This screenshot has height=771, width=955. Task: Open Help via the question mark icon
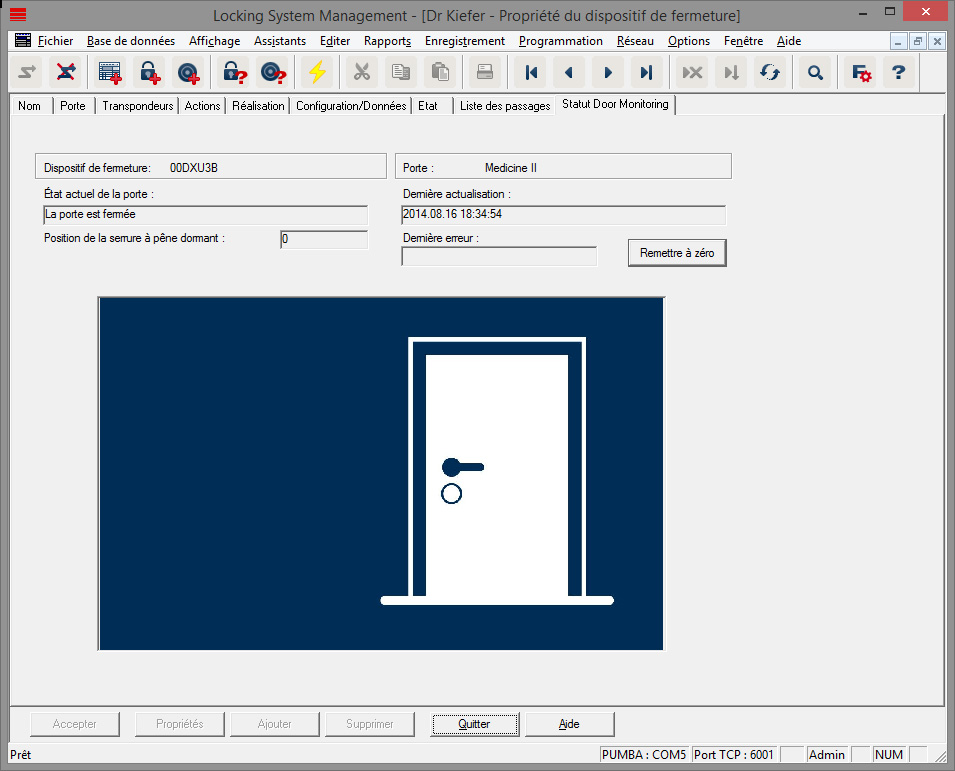pyautogui.click(x=899, y=72)
